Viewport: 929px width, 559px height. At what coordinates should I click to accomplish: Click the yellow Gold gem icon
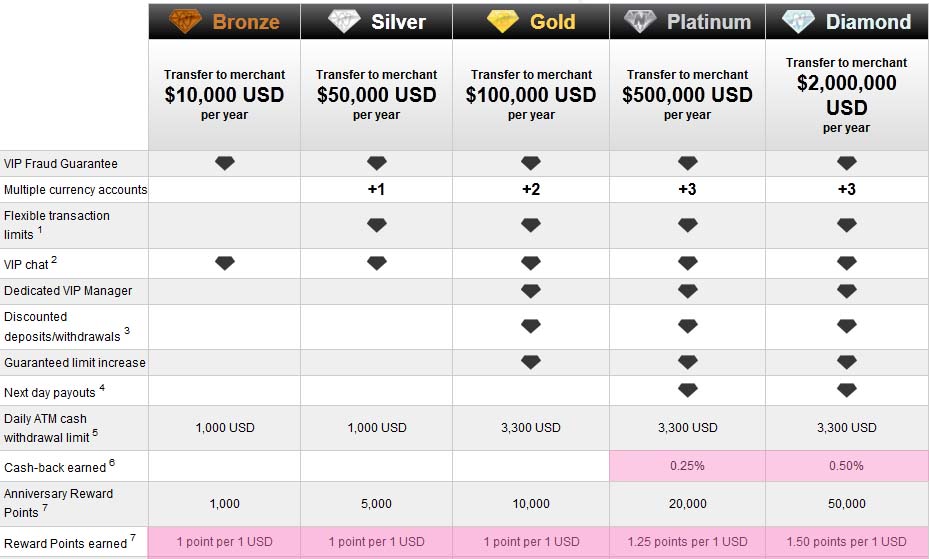[501, 21]
